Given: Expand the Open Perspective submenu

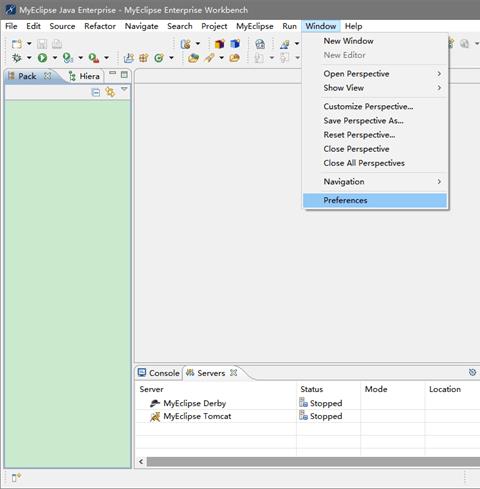Looking at the screenshot, I should click(x=375, y=74).
